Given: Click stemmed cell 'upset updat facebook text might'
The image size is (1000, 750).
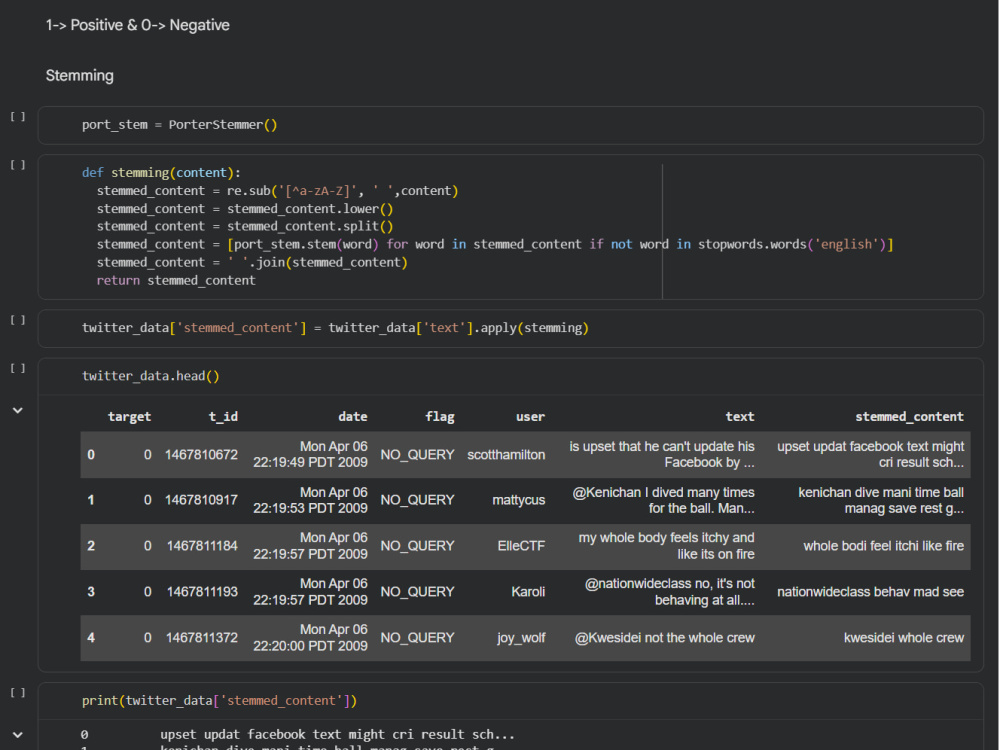Looking at the screenshot, I should [871, 446].
